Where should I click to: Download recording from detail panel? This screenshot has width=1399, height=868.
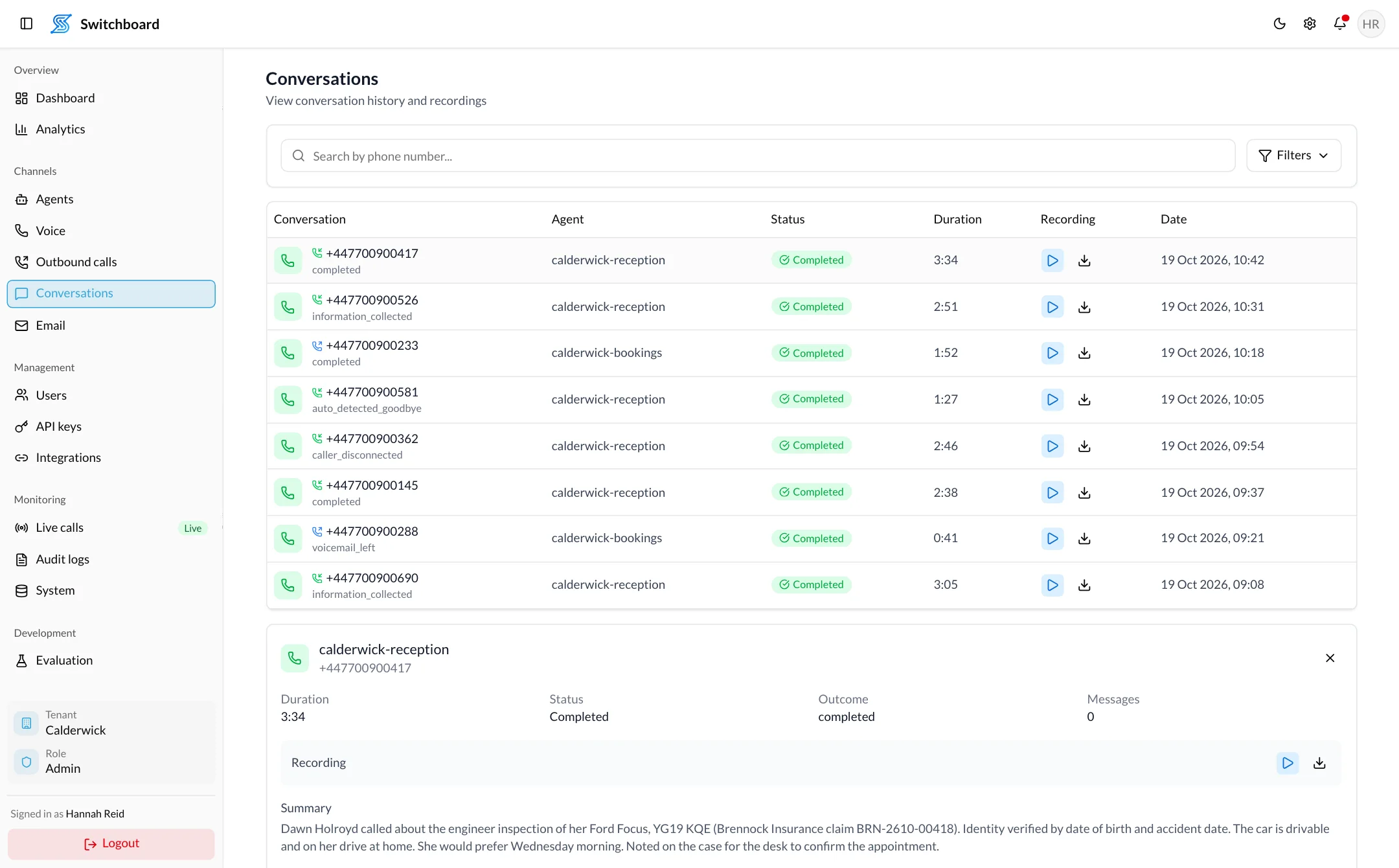coord(1319,763)
